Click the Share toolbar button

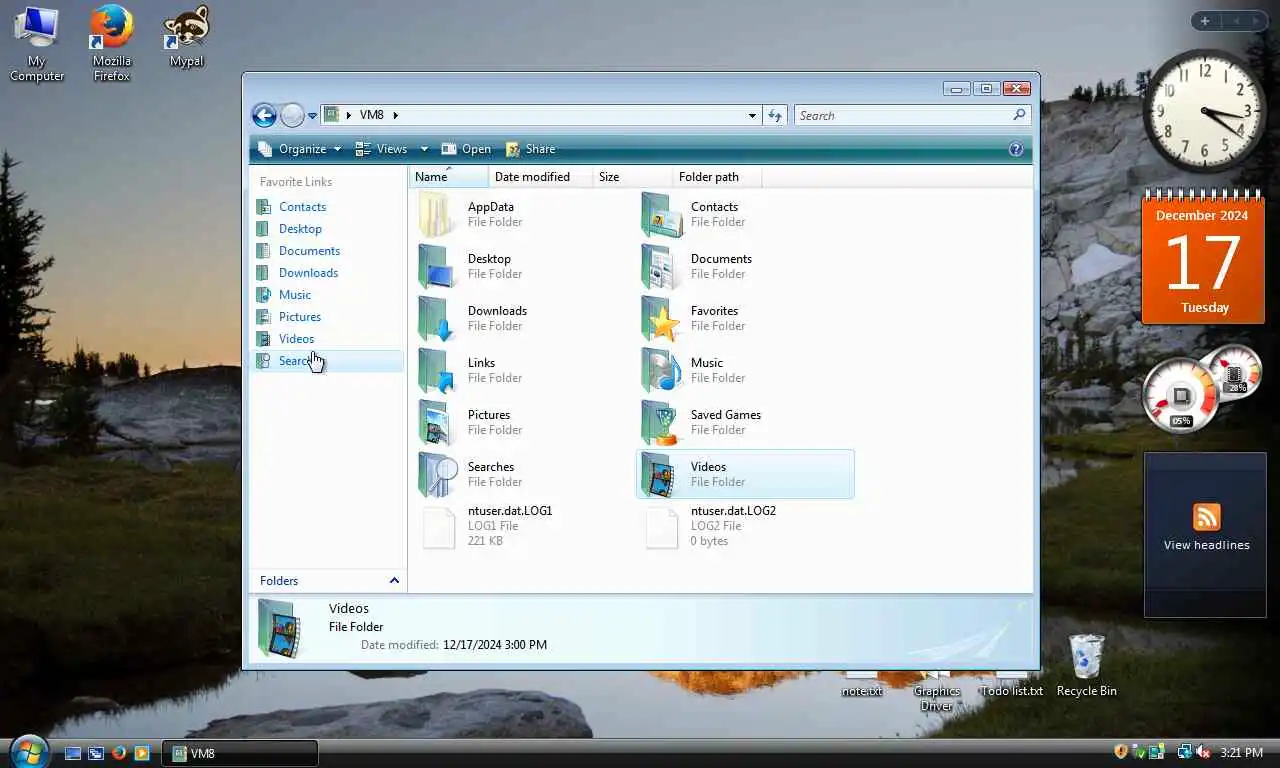click(x=530, y=149)
